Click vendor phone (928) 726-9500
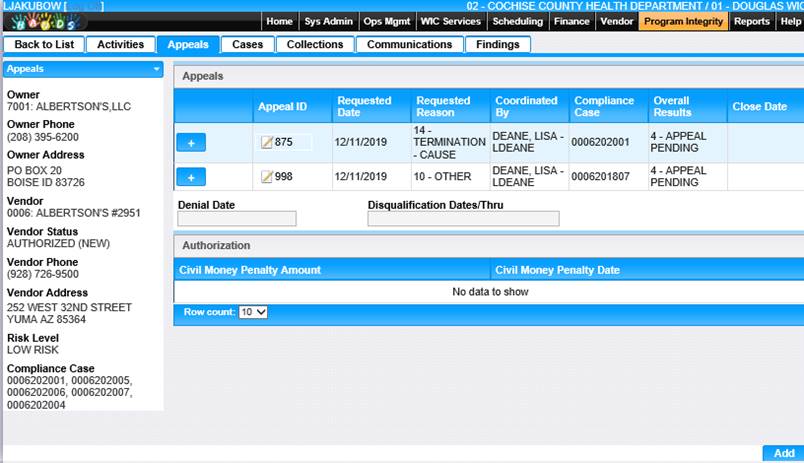The width and height of the screenshot is (804, 463). pyautogui.click(x=43, y=274)
